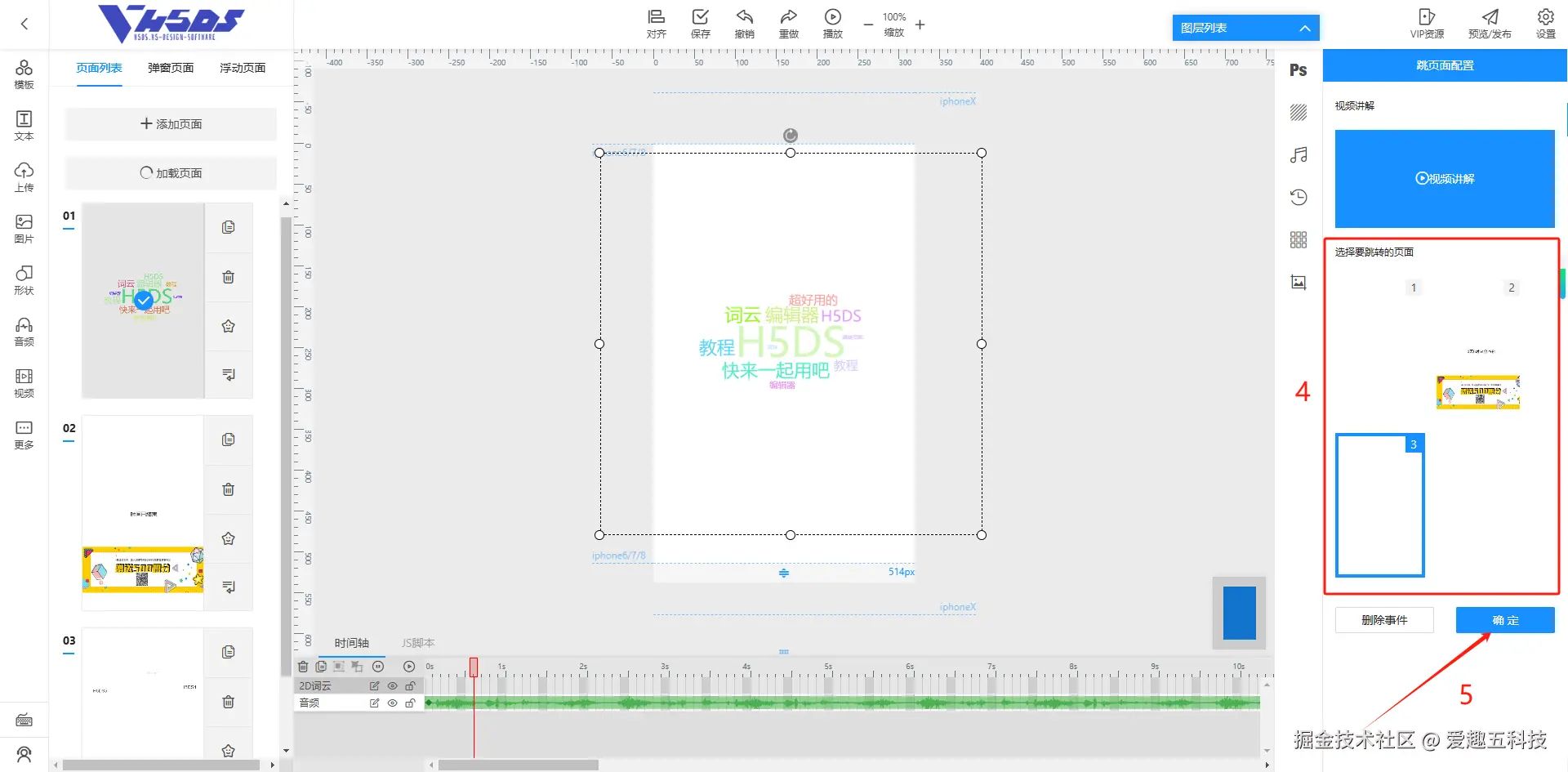The height and width of the screenshot is (772, 1568).
Task: Open the history clock icon
Action: pyautogui.click(x=1298, y=197)
